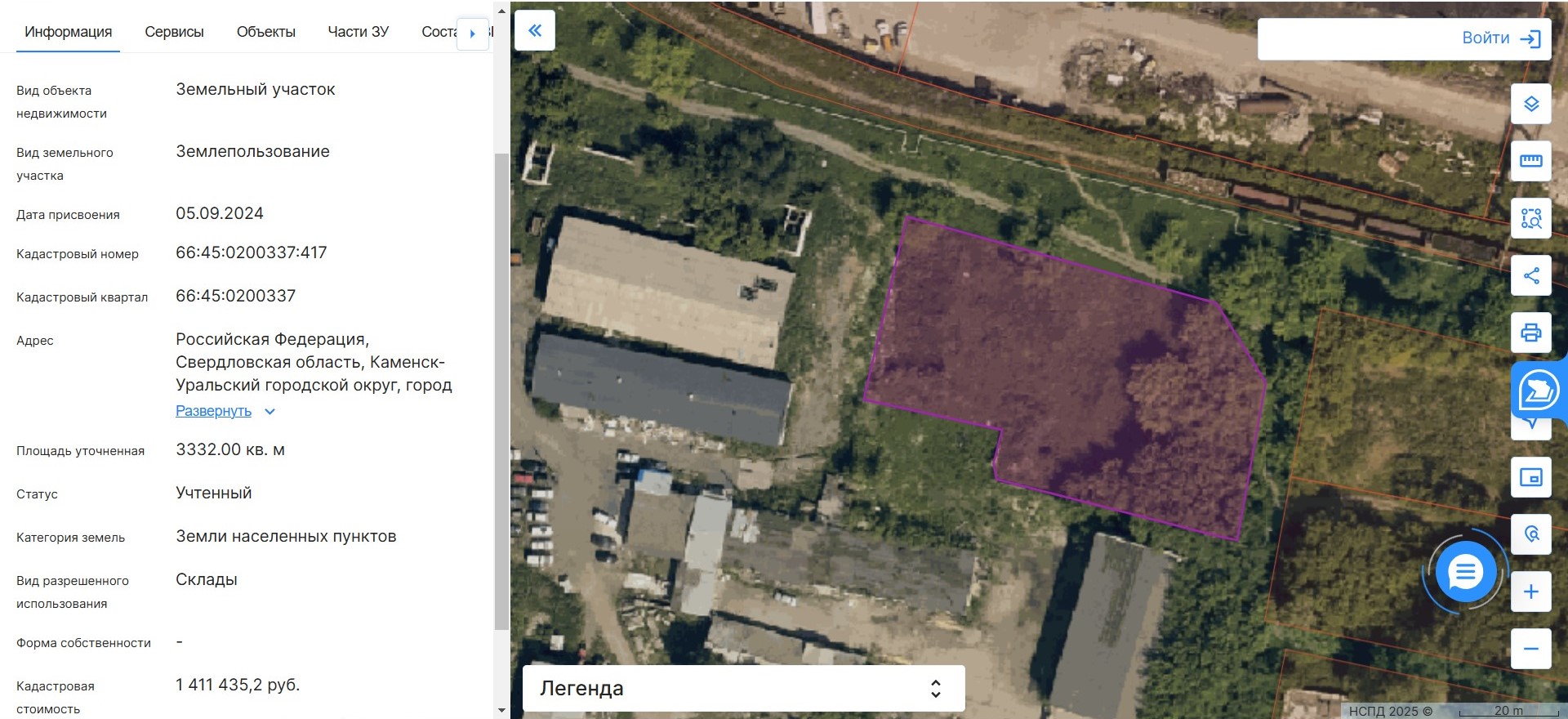The image size is (1568, 719).
Task: Open the large blue map assistant icon
Action: point(1539,391)
